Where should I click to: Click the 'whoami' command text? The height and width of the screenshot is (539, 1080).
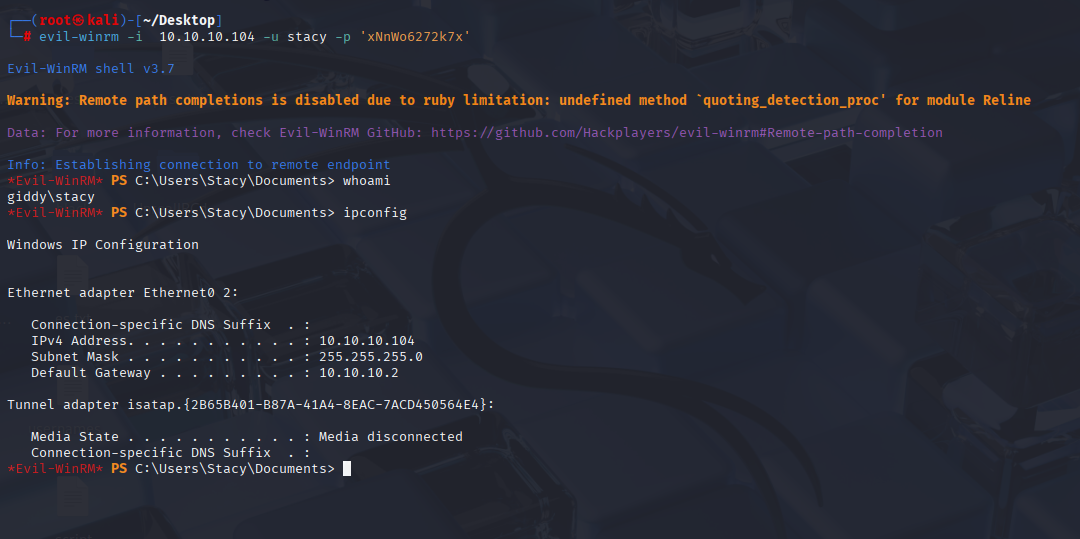pos(366,181)
